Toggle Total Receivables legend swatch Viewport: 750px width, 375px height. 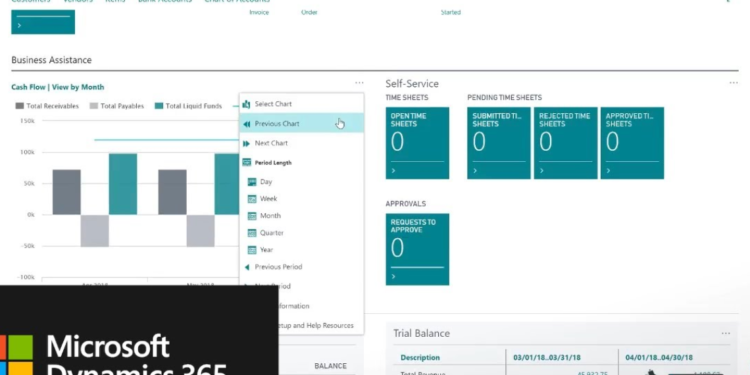point(20,106)
